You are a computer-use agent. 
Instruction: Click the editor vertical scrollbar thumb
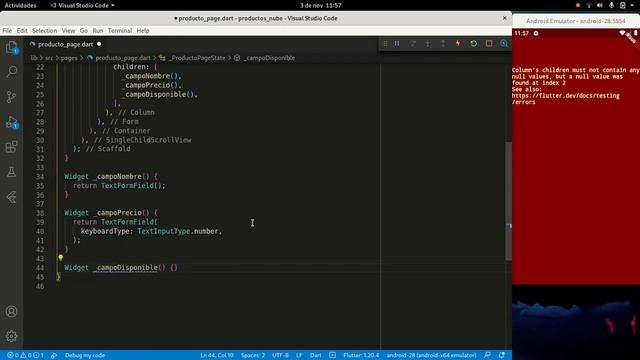(509, 201)
